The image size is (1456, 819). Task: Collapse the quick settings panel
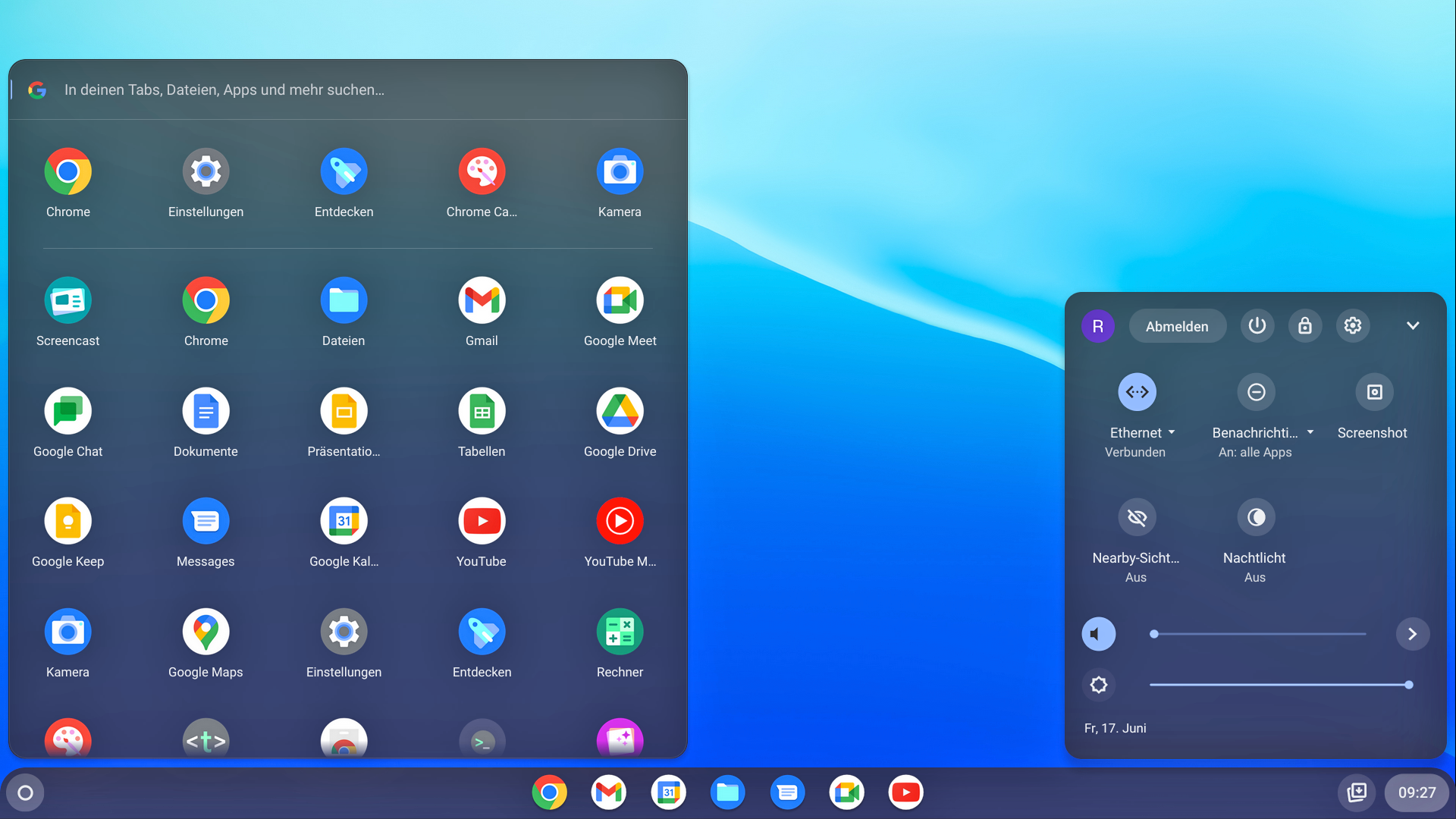click(1412, 326)
